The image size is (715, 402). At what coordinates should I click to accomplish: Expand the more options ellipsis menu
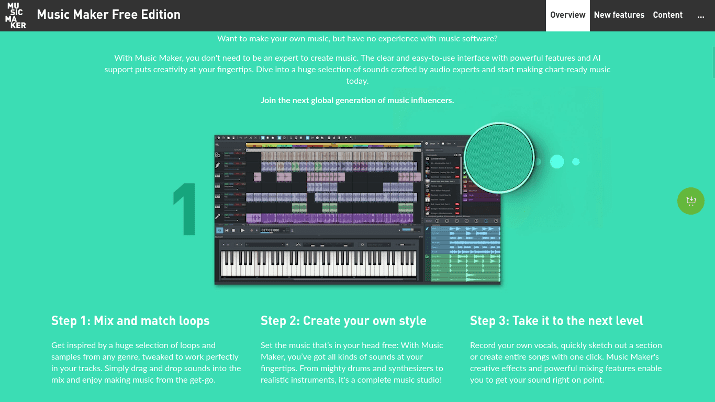[x=701, y=15]
